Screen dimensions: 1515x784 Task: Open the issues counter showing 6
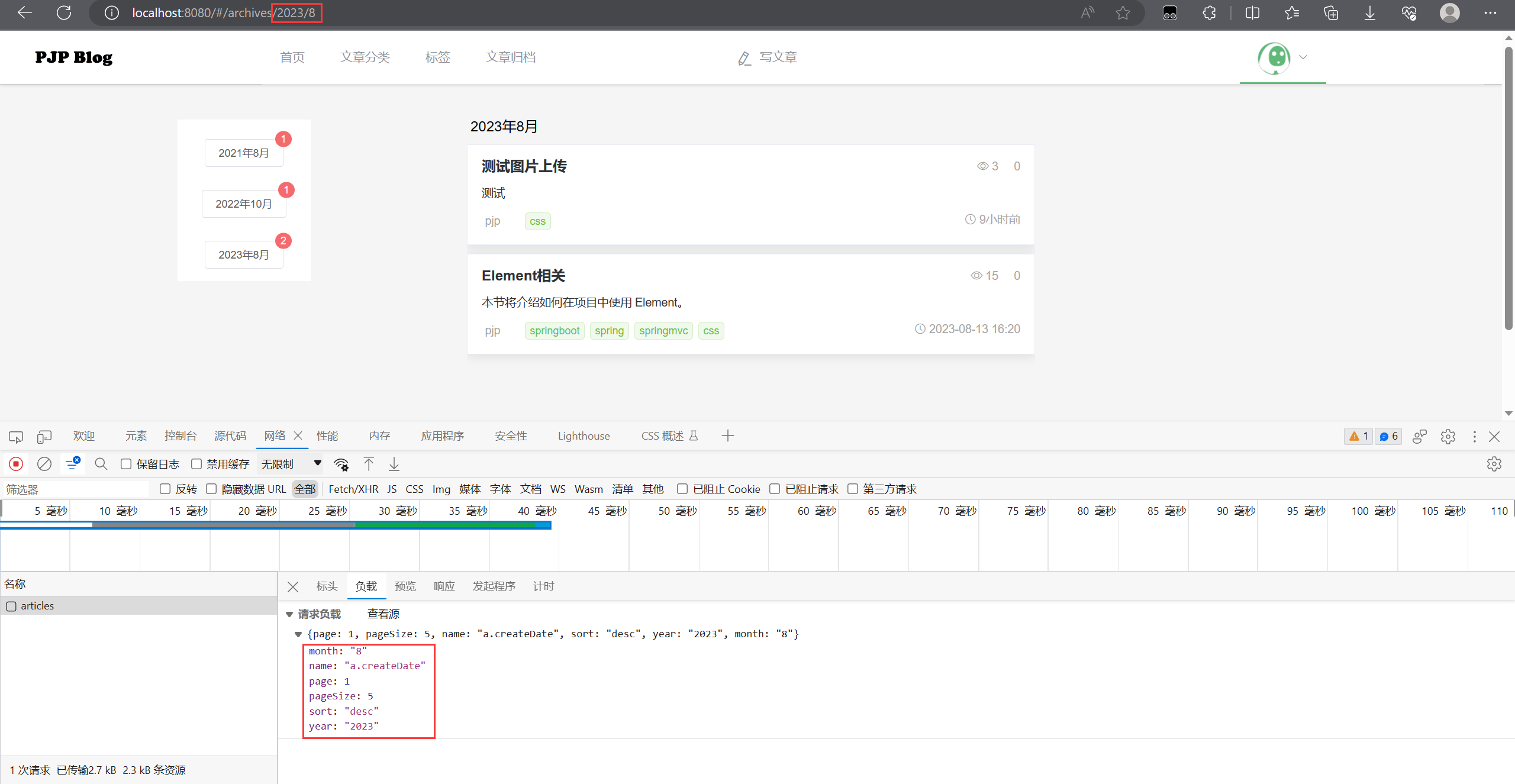1388,436
